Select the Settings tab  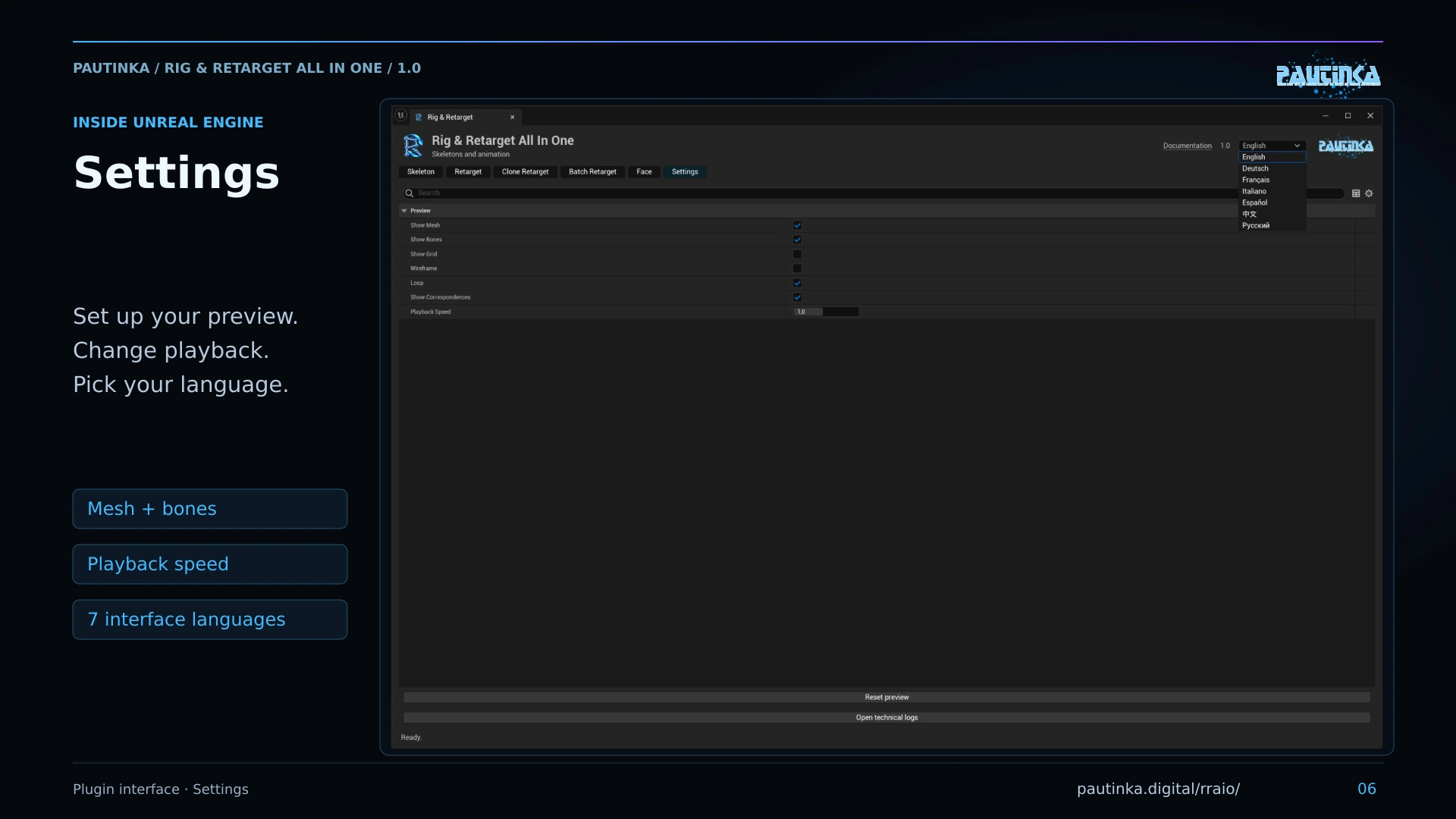click(685, 172)
